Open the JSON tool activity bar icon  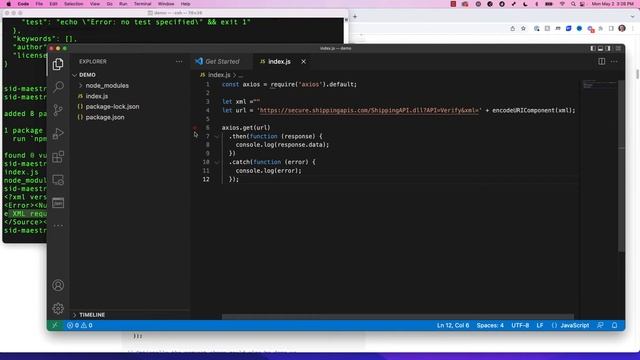coord(58,203)
